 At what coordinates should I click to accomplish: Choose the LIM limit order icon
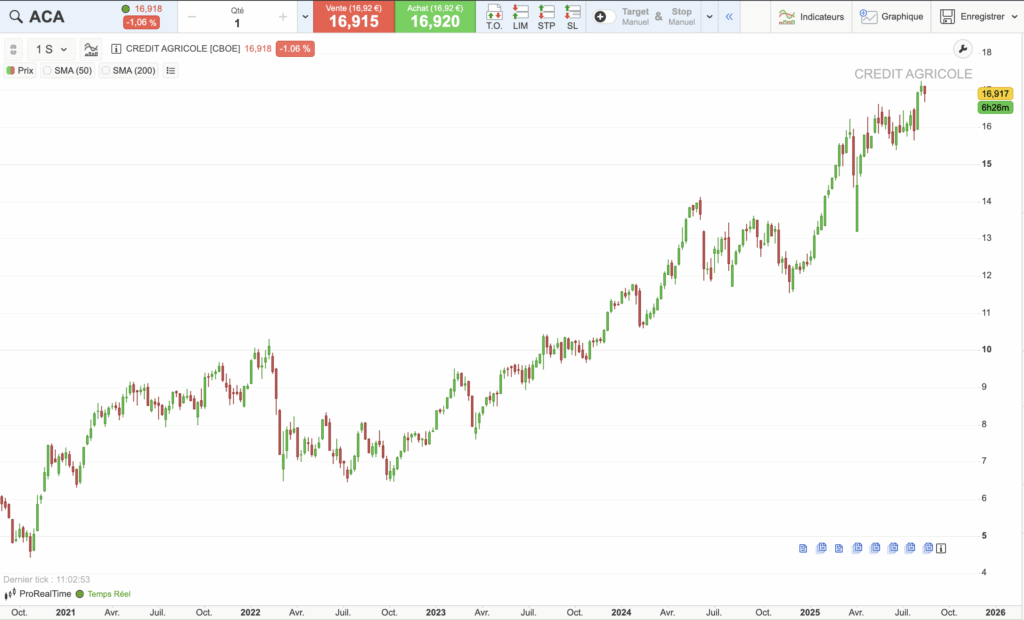coord(519,16)
